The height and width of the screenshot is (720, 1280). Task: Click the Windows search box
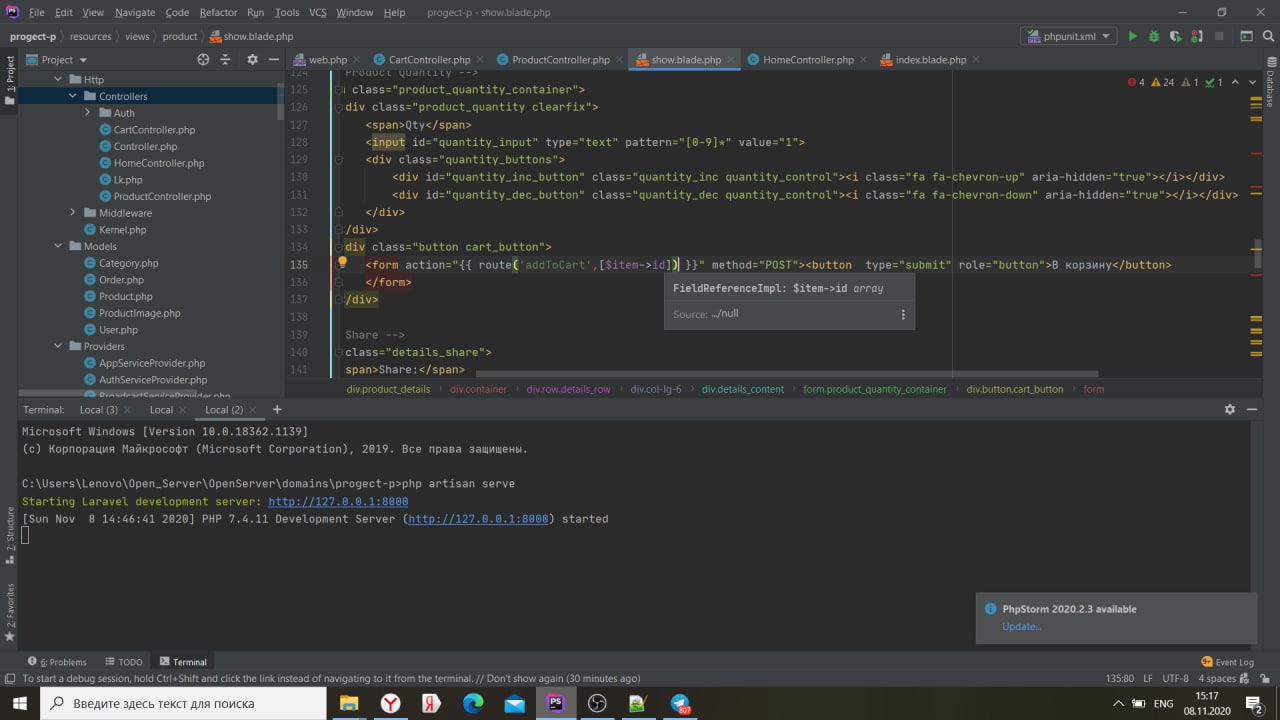(183, 703)
